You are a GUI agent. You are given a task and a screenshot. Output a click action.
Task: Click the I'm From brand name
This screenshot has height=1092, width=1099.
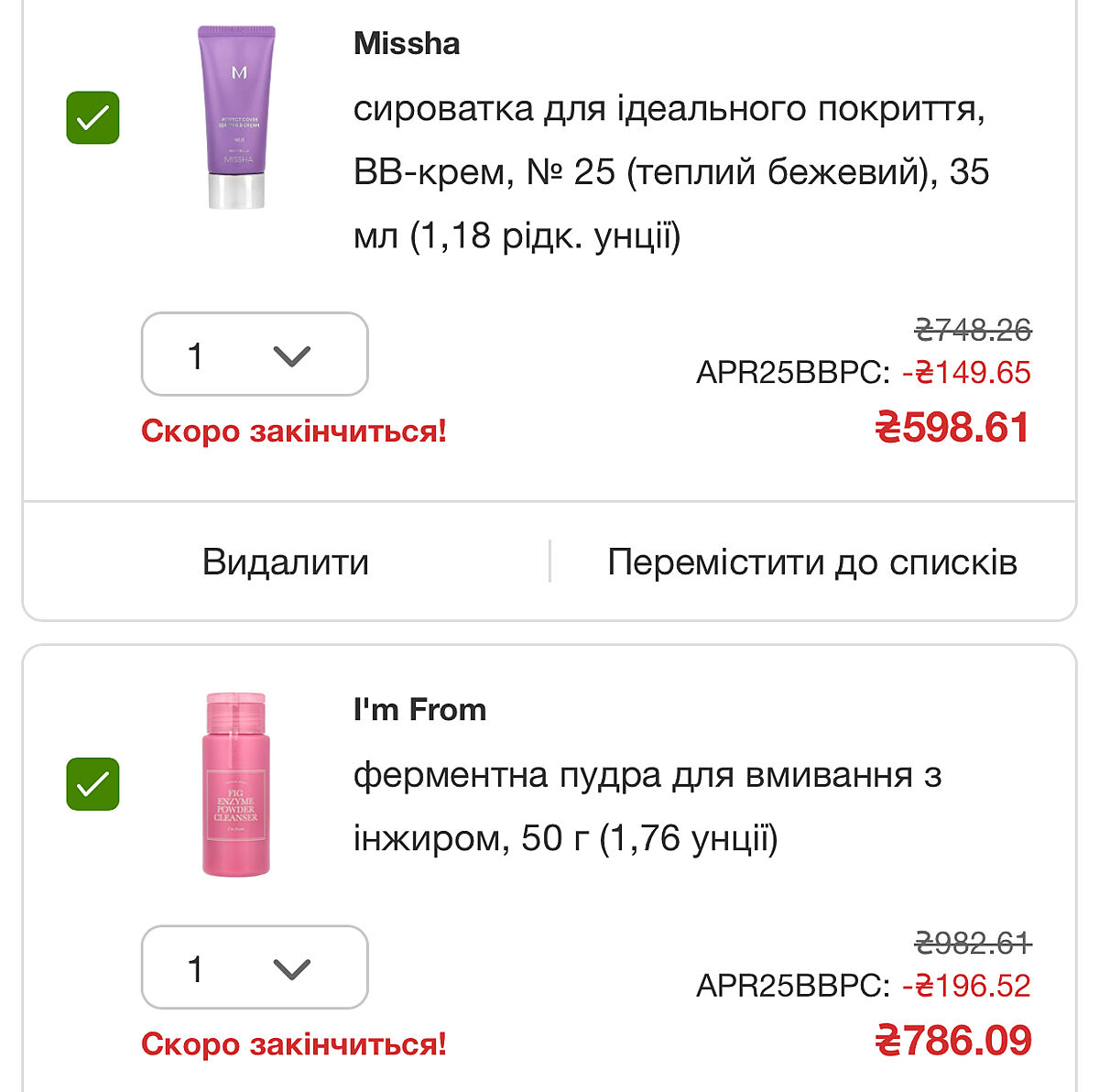pyautogui.click(x=419, y=710)
